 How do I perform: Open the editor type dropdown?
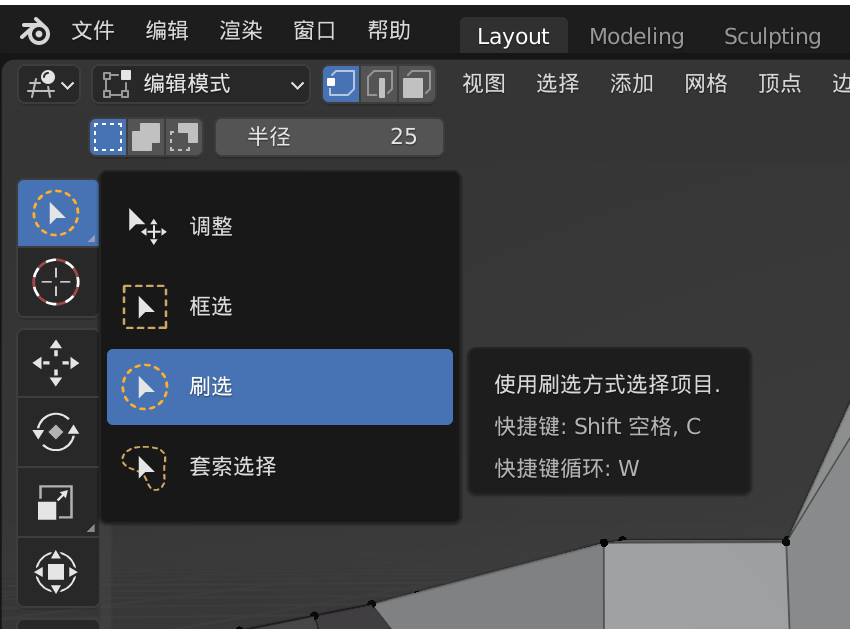[x=49, y=85]
